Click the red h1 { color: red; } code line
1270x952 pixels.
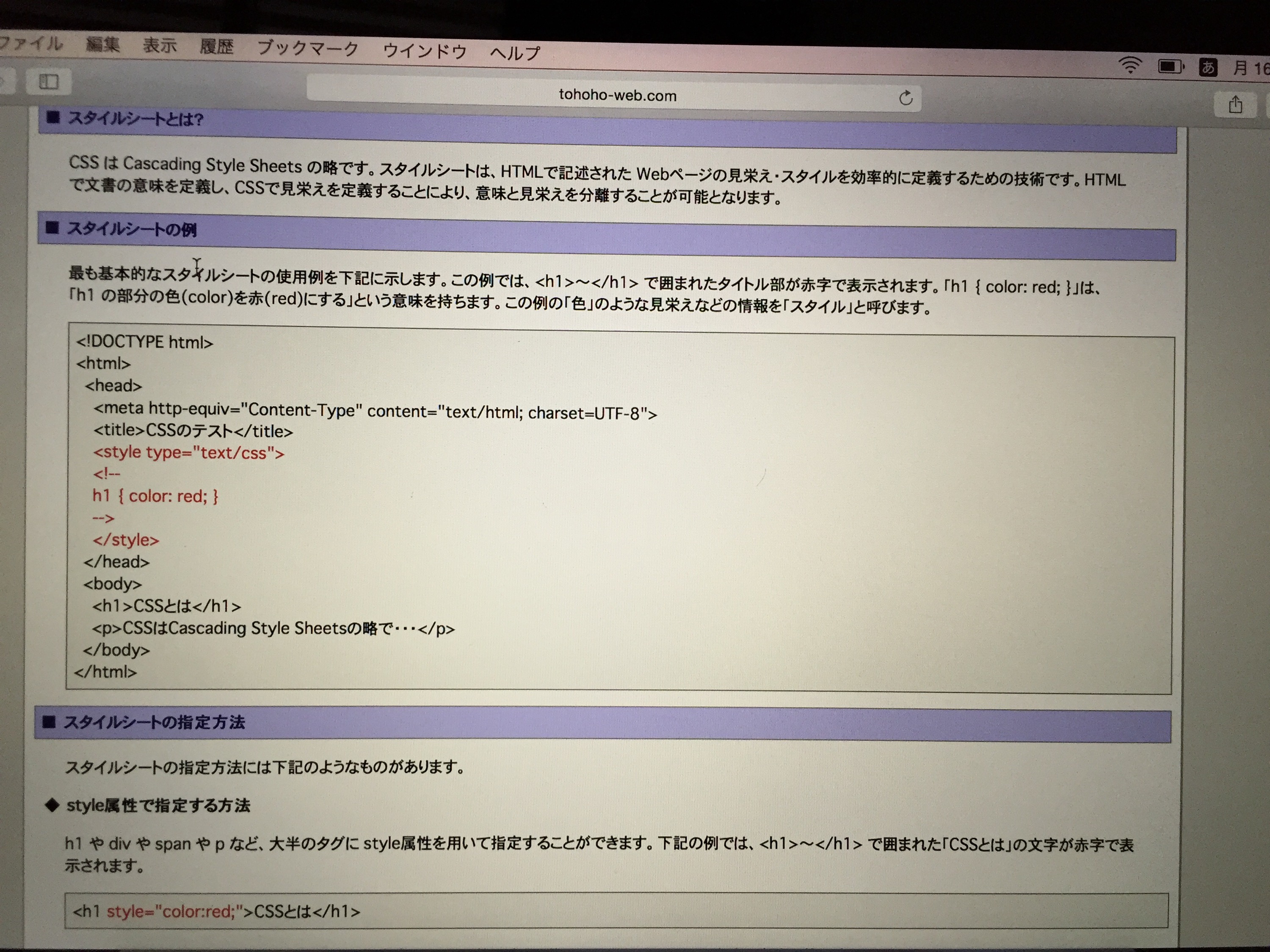(x=156, y=496)
